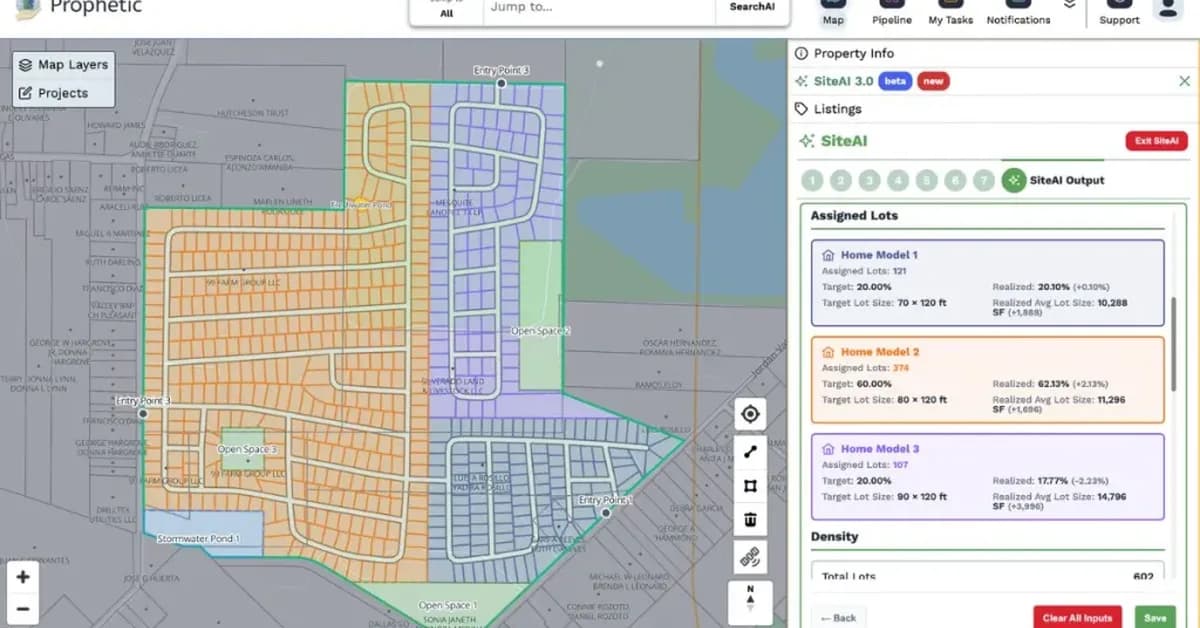Select the measure ruler tool icon

coord(750,557)
